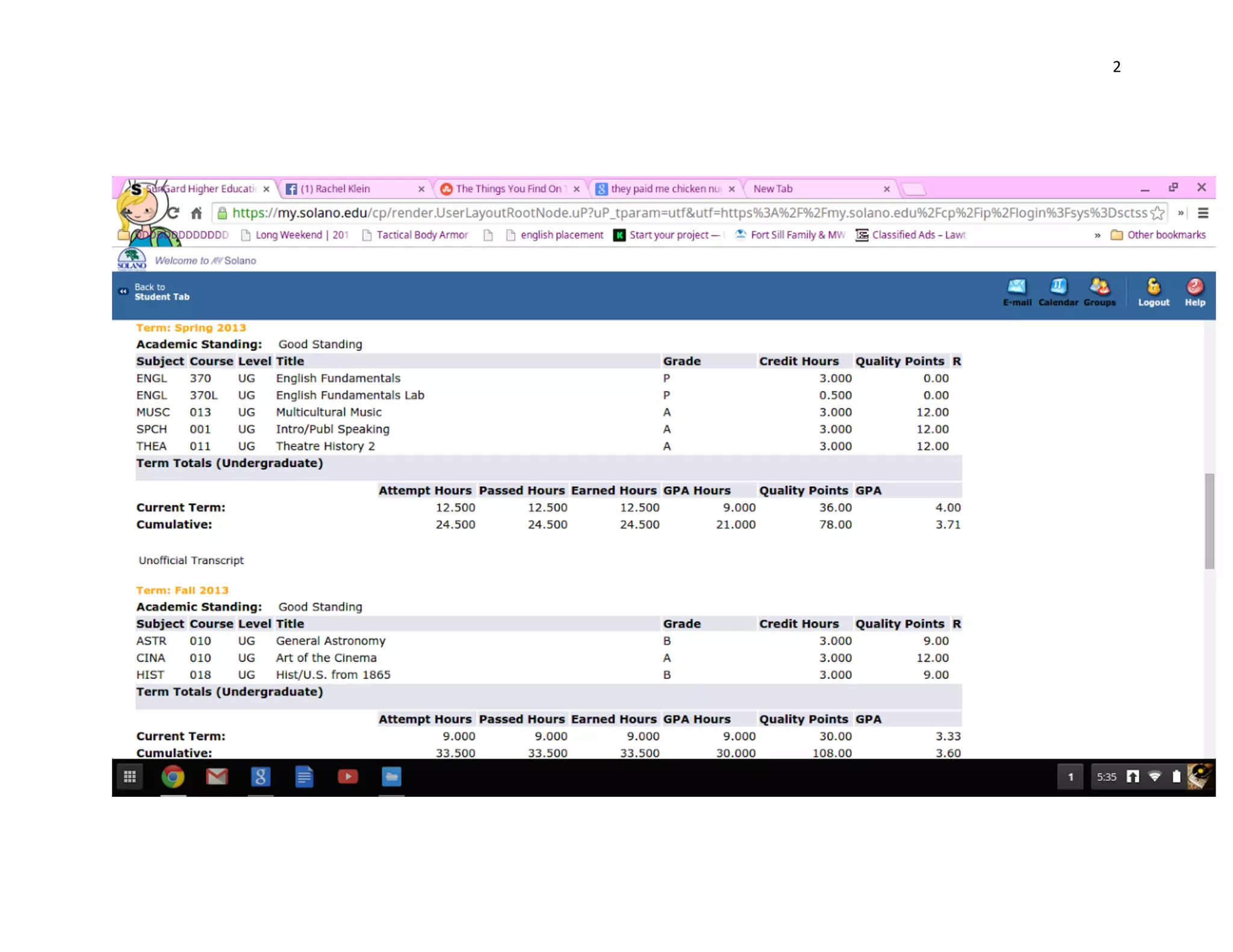The height and width of the screenshot is (952, 1233).
Task: Open Gmail from the taskbar shelf
Action: click(x=217, y=777)
